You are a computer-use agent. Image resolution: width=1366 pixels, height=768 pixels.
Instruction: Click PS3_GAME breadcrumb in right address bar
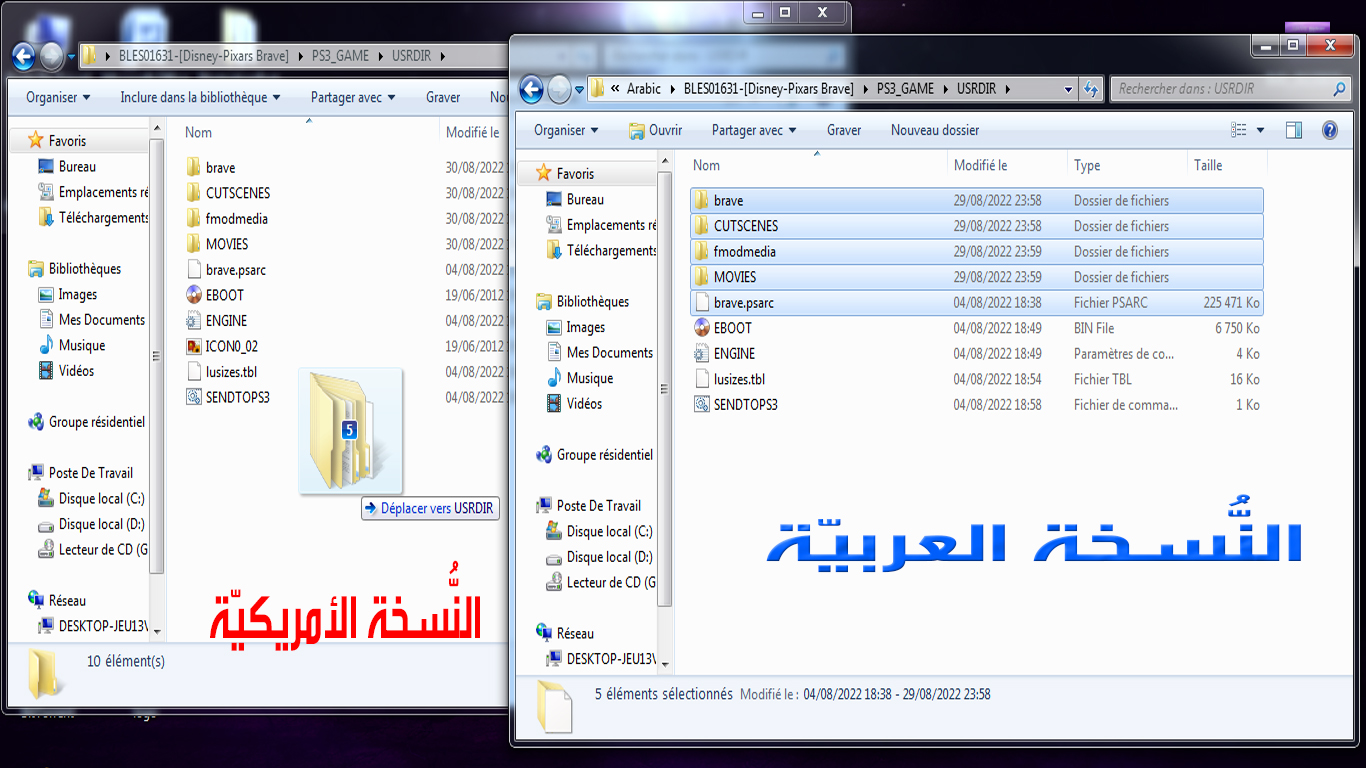coord(904,89)
